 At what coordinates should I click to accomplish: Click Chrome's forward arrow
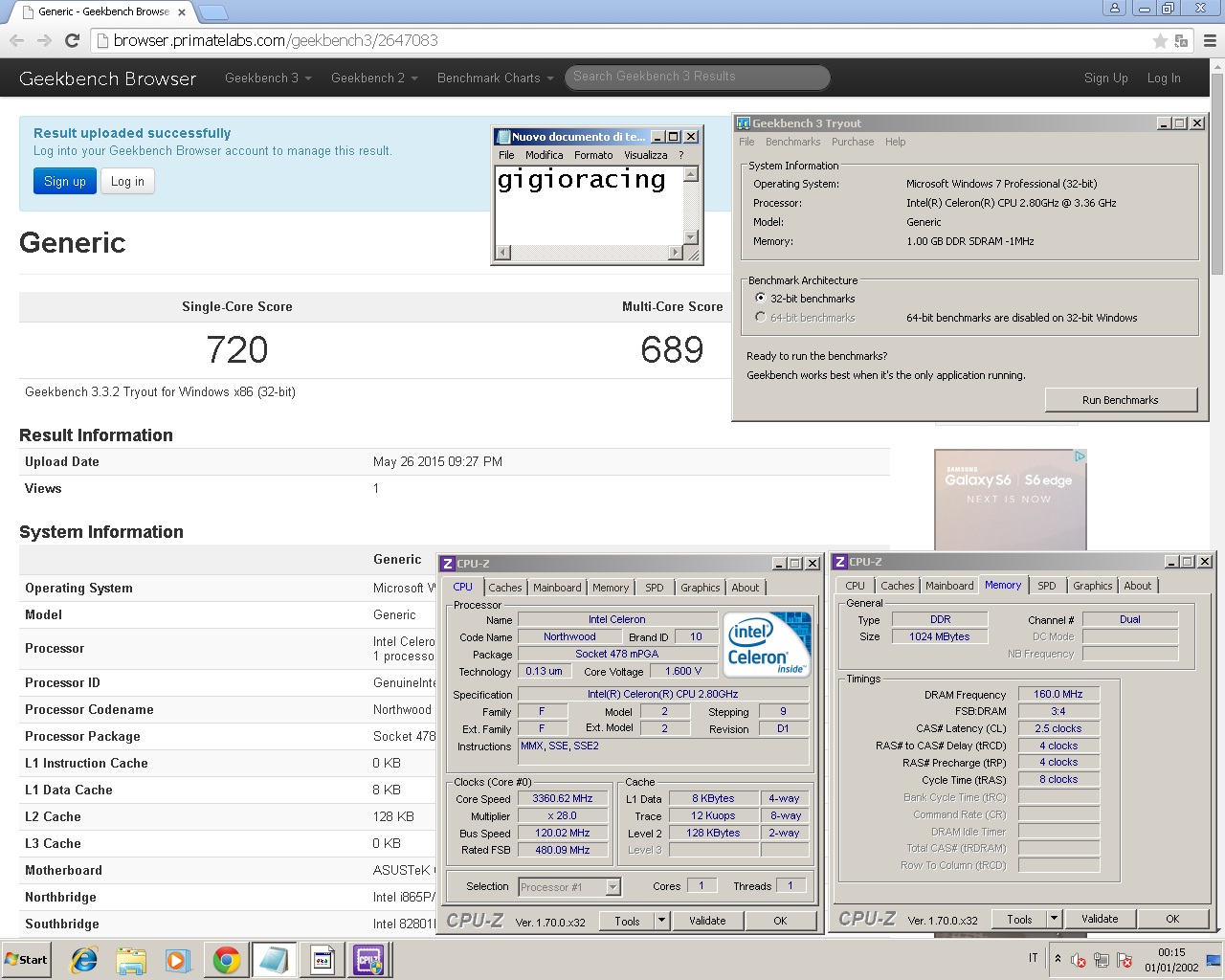44,40
